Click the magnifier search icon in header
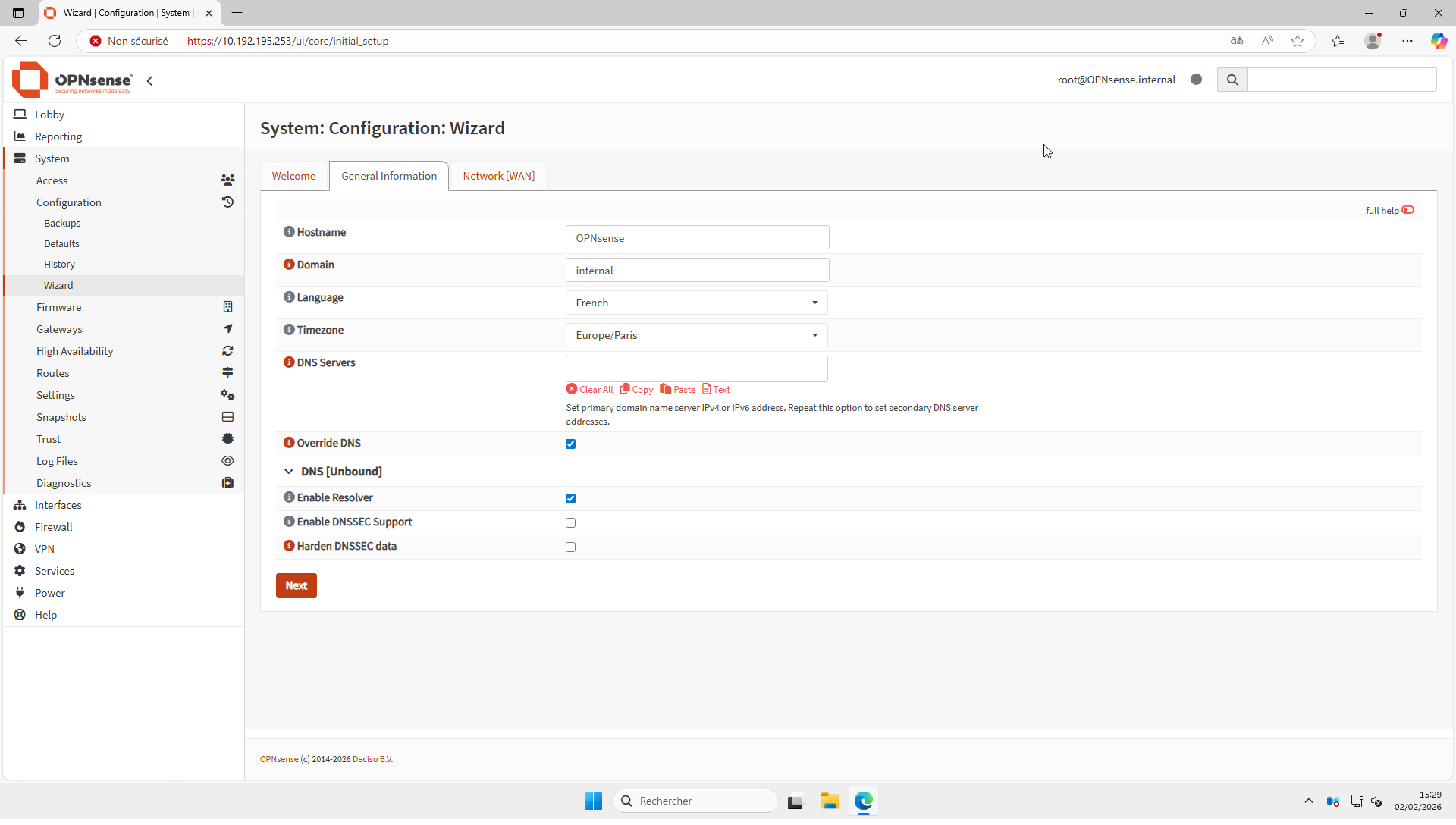Screen dimensions: 1456x825 coord(1232,80)
